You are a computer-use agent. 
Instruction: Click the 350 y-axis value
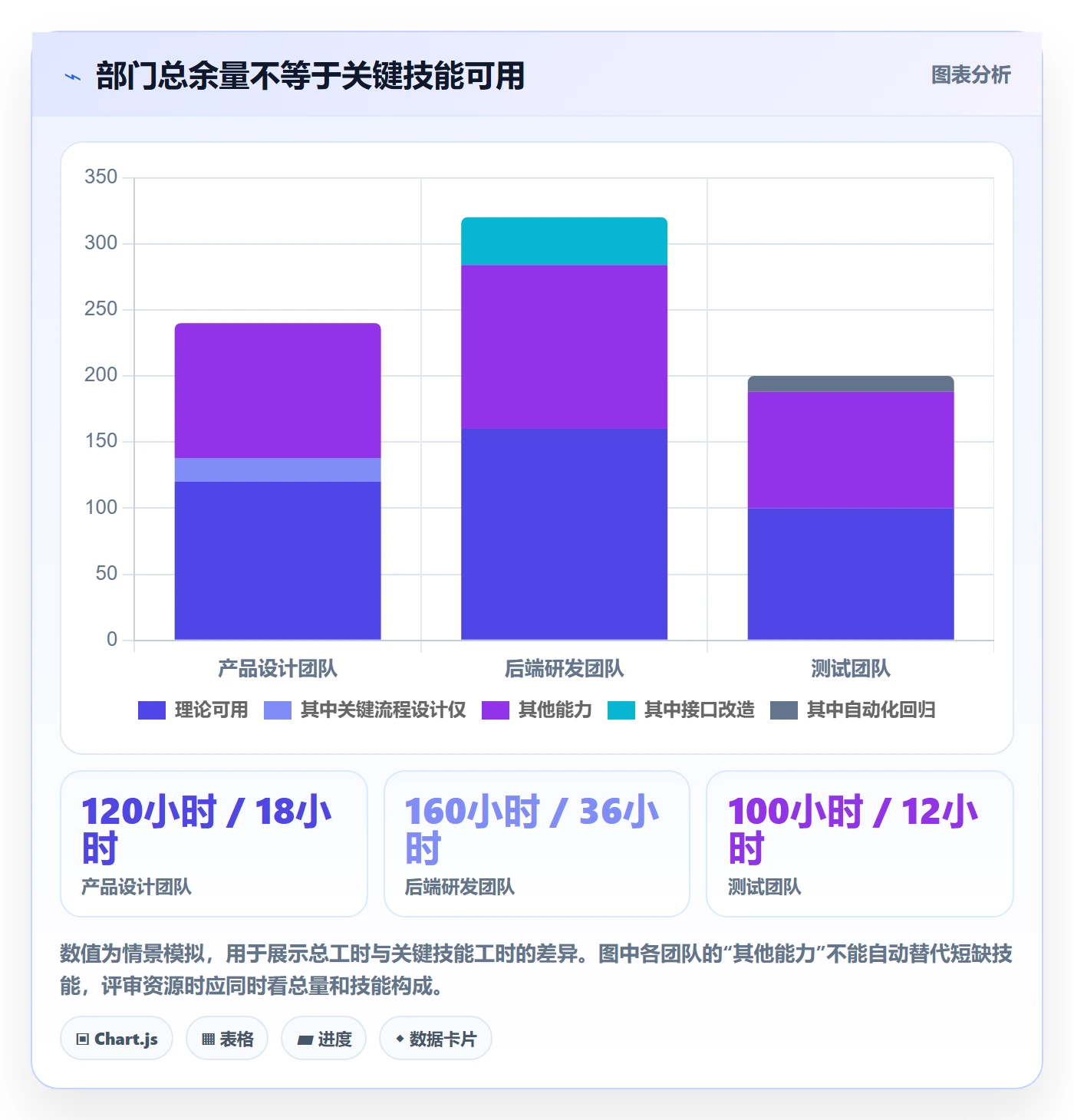[x=101, y=177]
